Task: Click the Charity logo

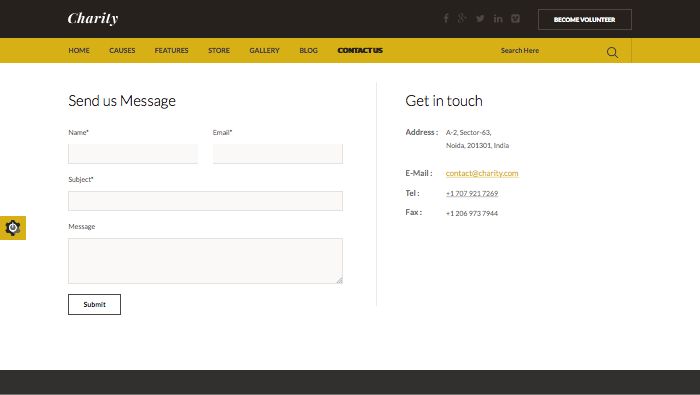Action: (x=93, y=18)
